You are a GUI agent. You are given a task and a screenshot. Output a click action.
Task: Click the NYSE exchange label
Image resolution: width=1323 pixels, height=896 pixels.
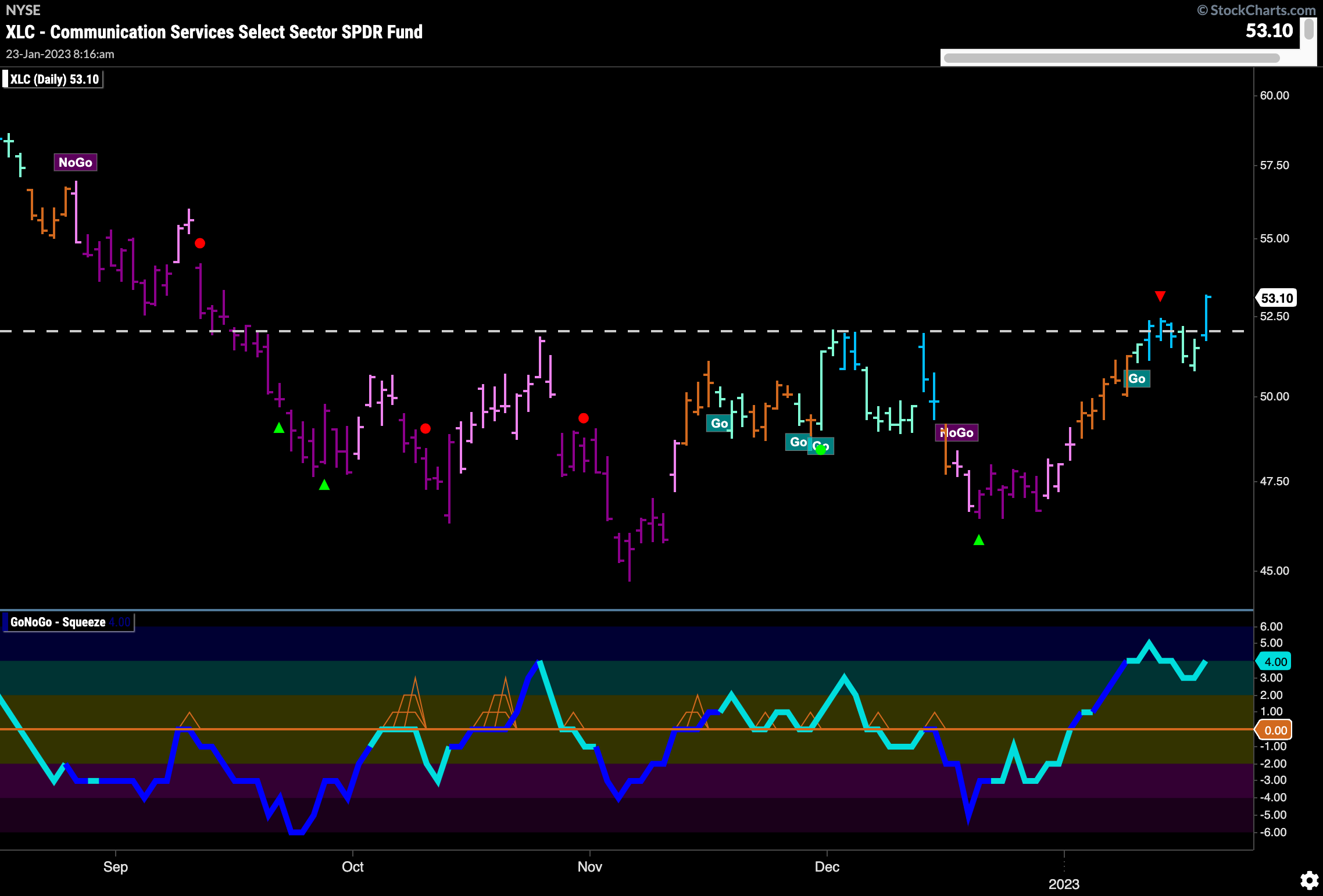pos(23,10)
